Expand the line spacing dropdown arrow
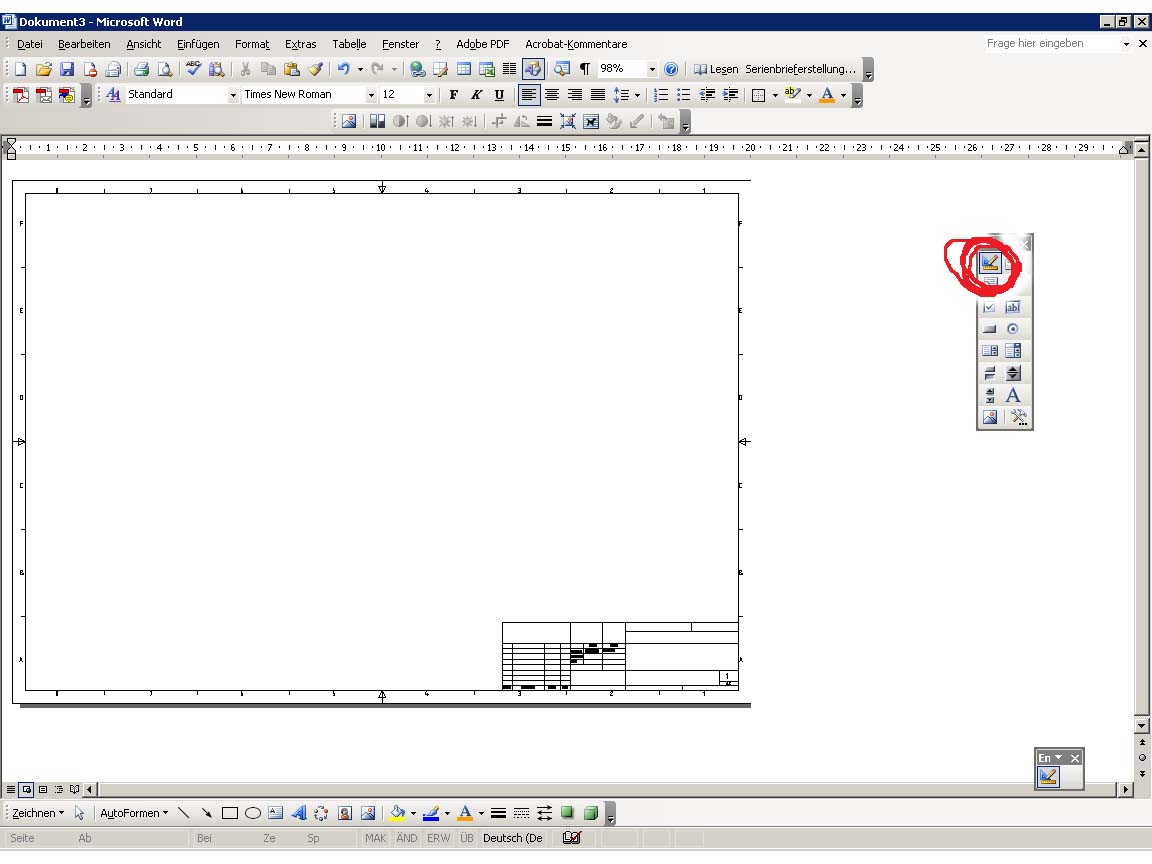Screen dimensions: 1152x864 [637, 95]
